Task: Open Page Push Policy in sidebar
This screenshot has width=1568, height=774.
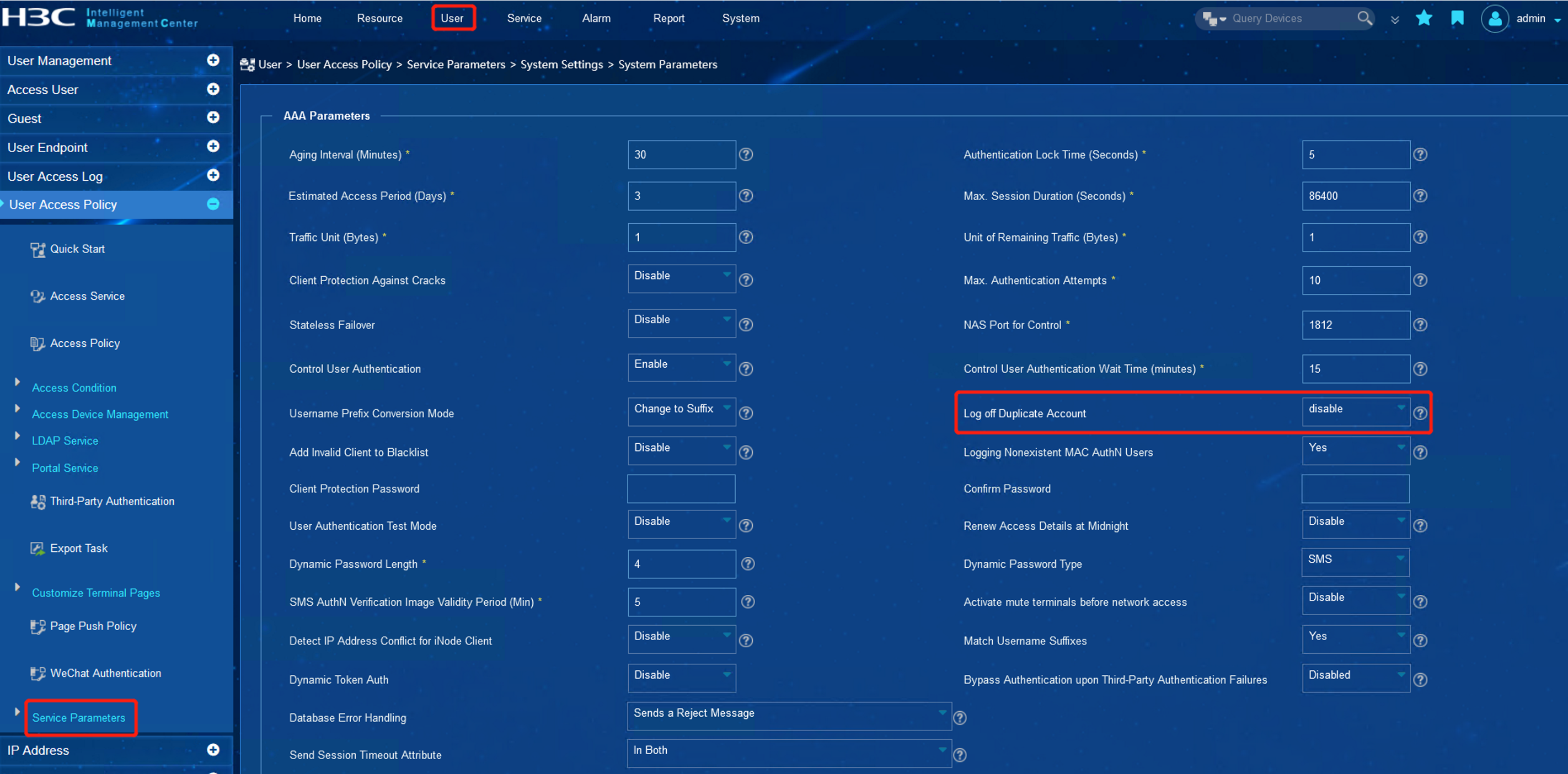Action: [x=93, y=626]
